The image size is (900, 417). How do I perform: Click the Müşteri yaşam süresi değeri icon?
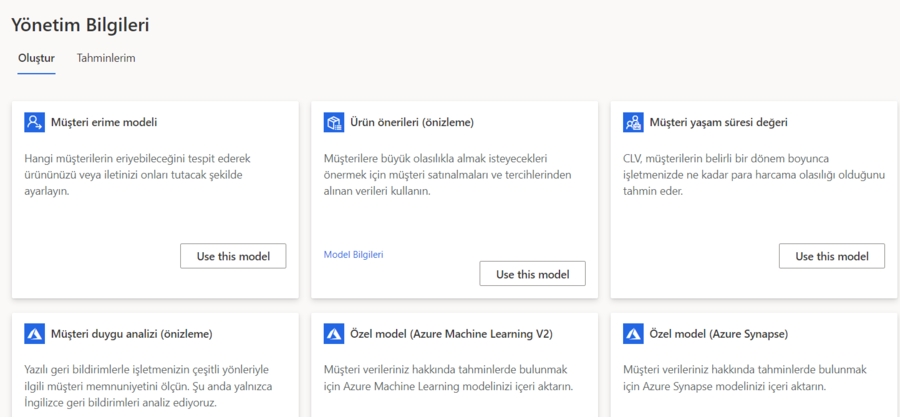[633, 122]
